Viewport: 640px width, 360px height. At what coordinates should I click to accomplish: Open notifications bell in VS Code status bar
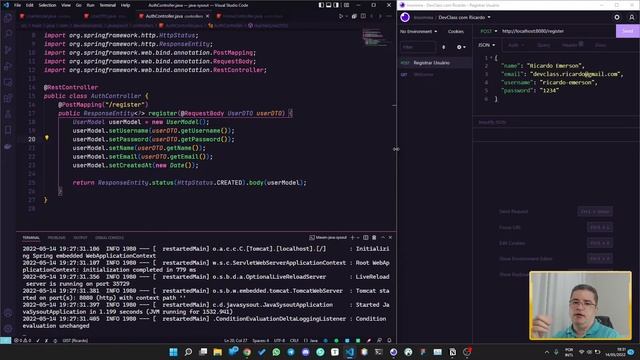(389, 340)
